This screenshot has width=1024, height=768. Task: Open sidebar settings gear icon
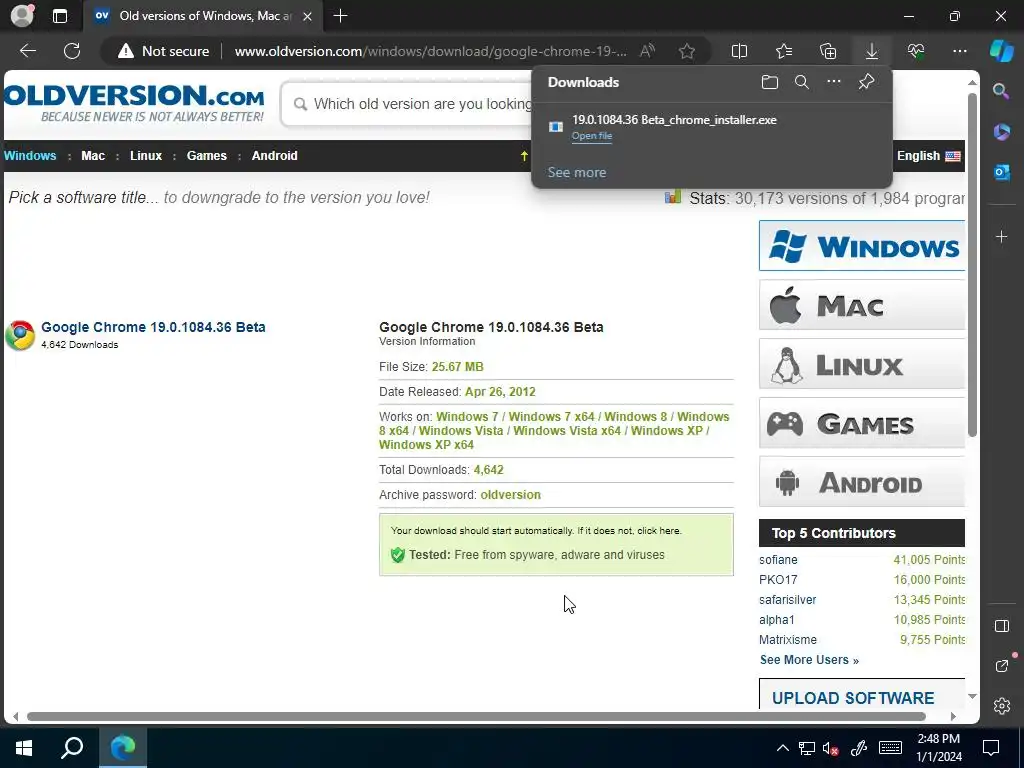click(x=1001, y=706)
